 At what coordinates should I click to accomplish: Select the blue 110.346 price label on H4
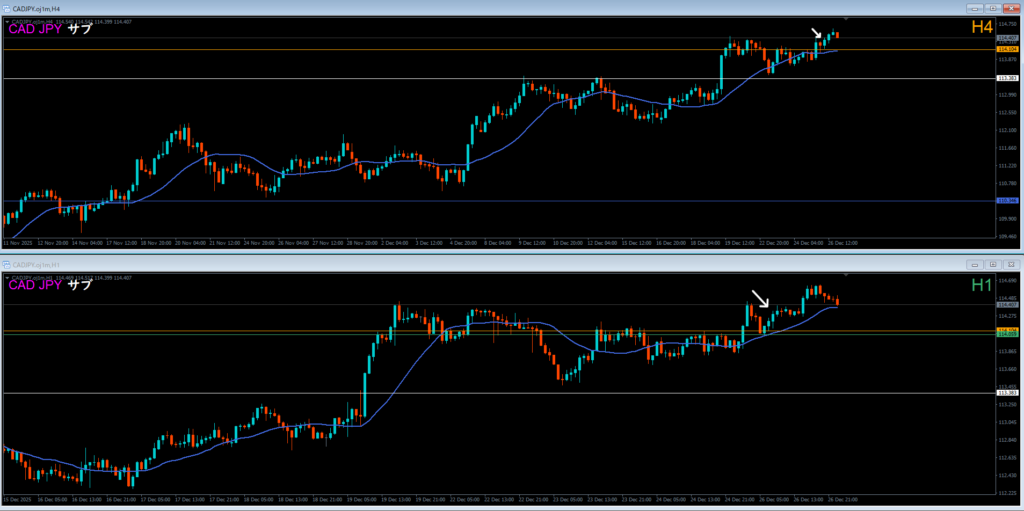1006,201
